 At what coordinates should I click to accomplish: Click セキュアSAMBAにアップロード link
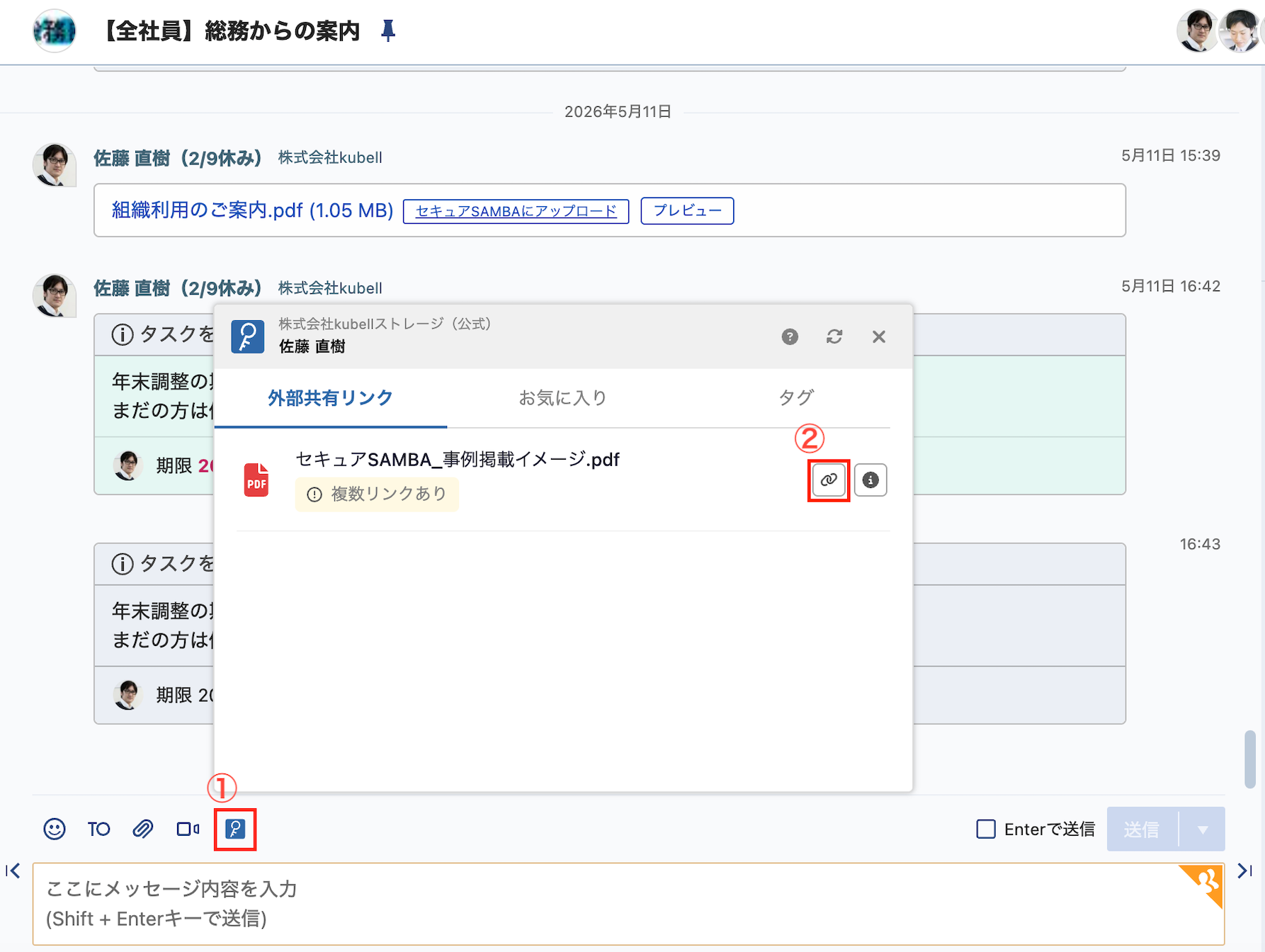516,211
